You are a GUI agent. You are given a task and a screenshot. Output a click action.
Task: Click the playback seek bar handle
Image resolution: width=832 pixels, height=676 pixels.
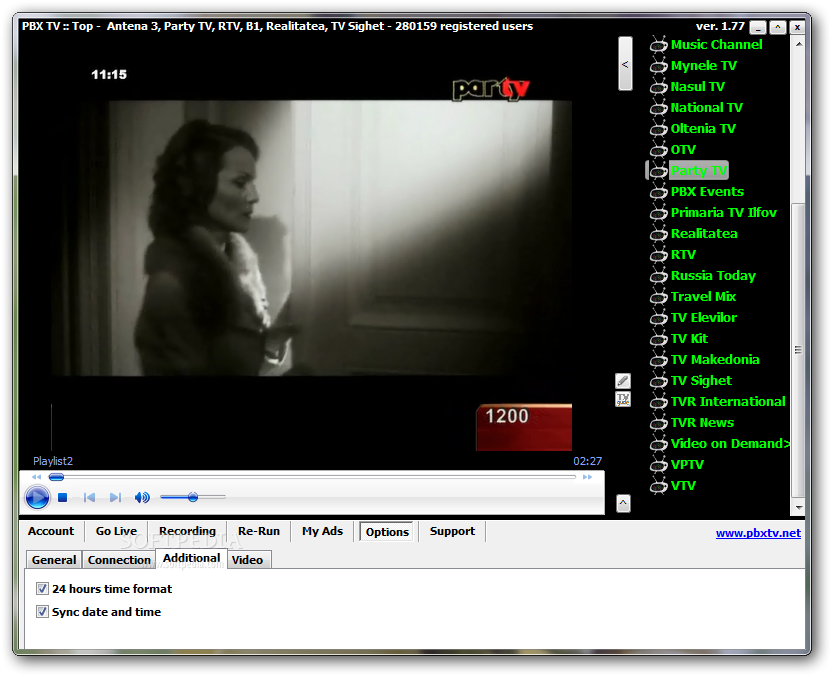[56, 477]
